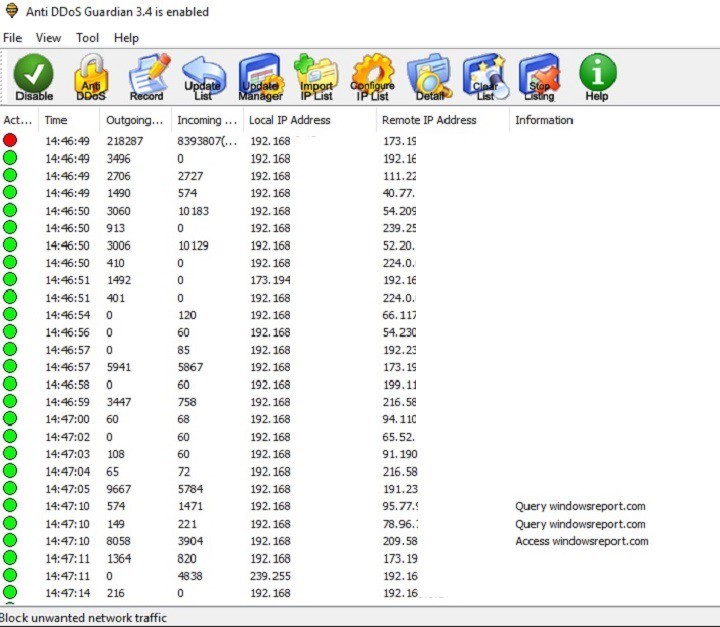Click remote IP 40.77 cell
720x627 pixels.
point(399,193)
